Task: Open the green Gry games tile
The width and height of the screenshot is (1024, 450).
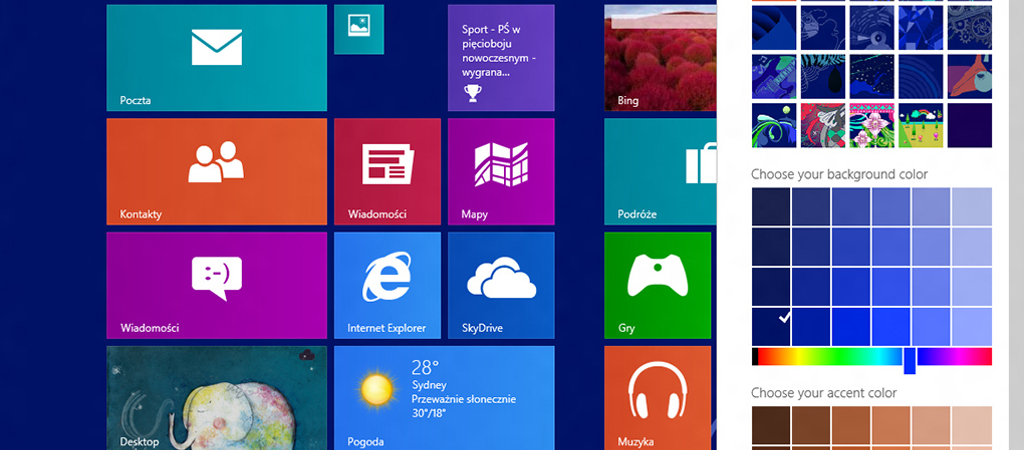Action: click(658, 285)
